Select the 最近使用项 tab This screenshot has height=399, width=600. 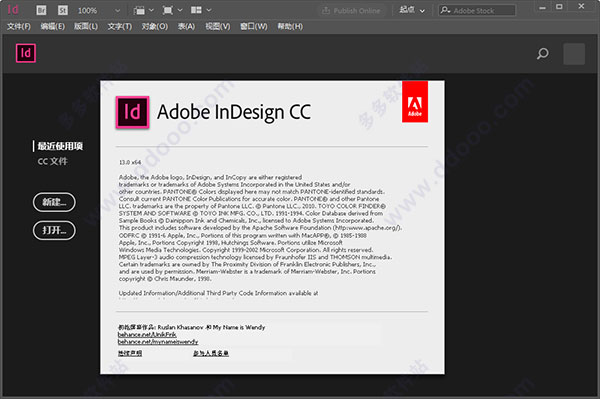pyautogui.click(x=60, y=146)
